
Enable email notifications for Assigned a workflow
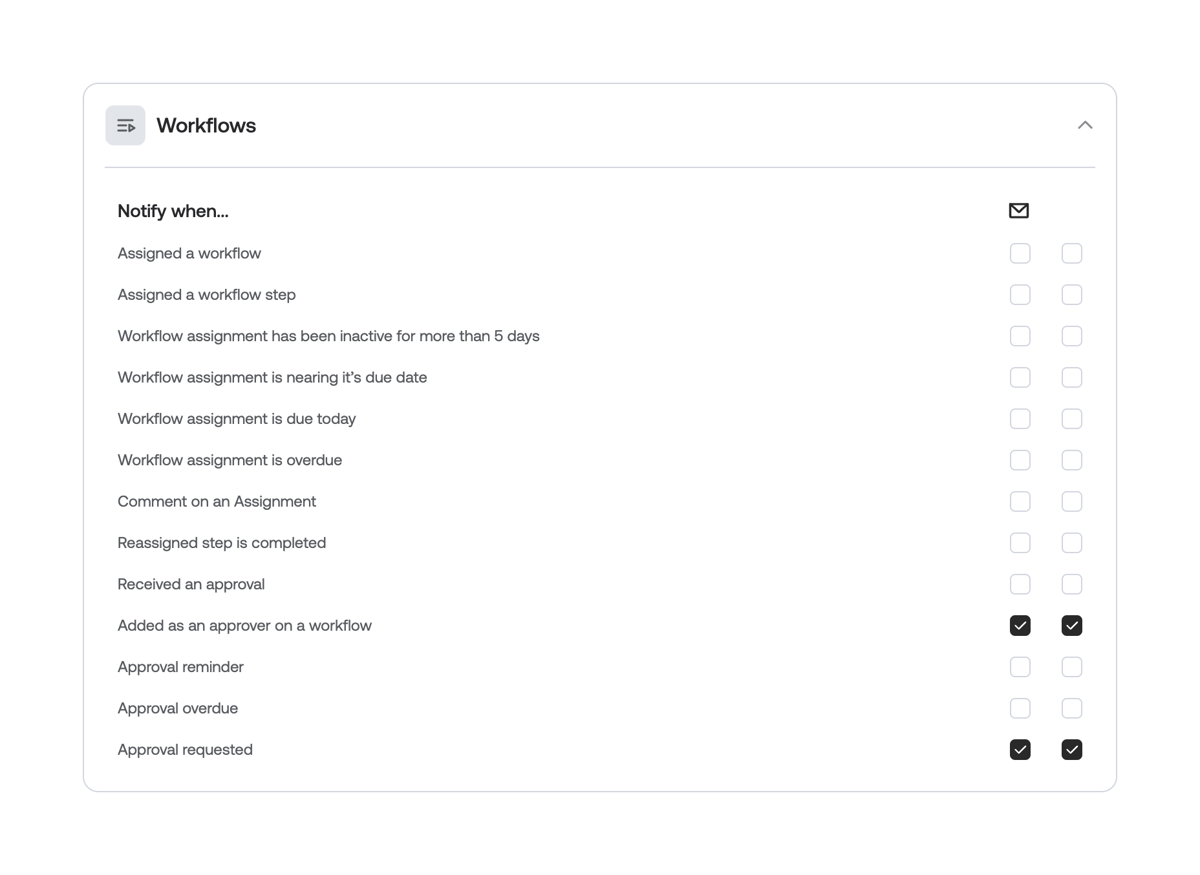[1019, 253]
